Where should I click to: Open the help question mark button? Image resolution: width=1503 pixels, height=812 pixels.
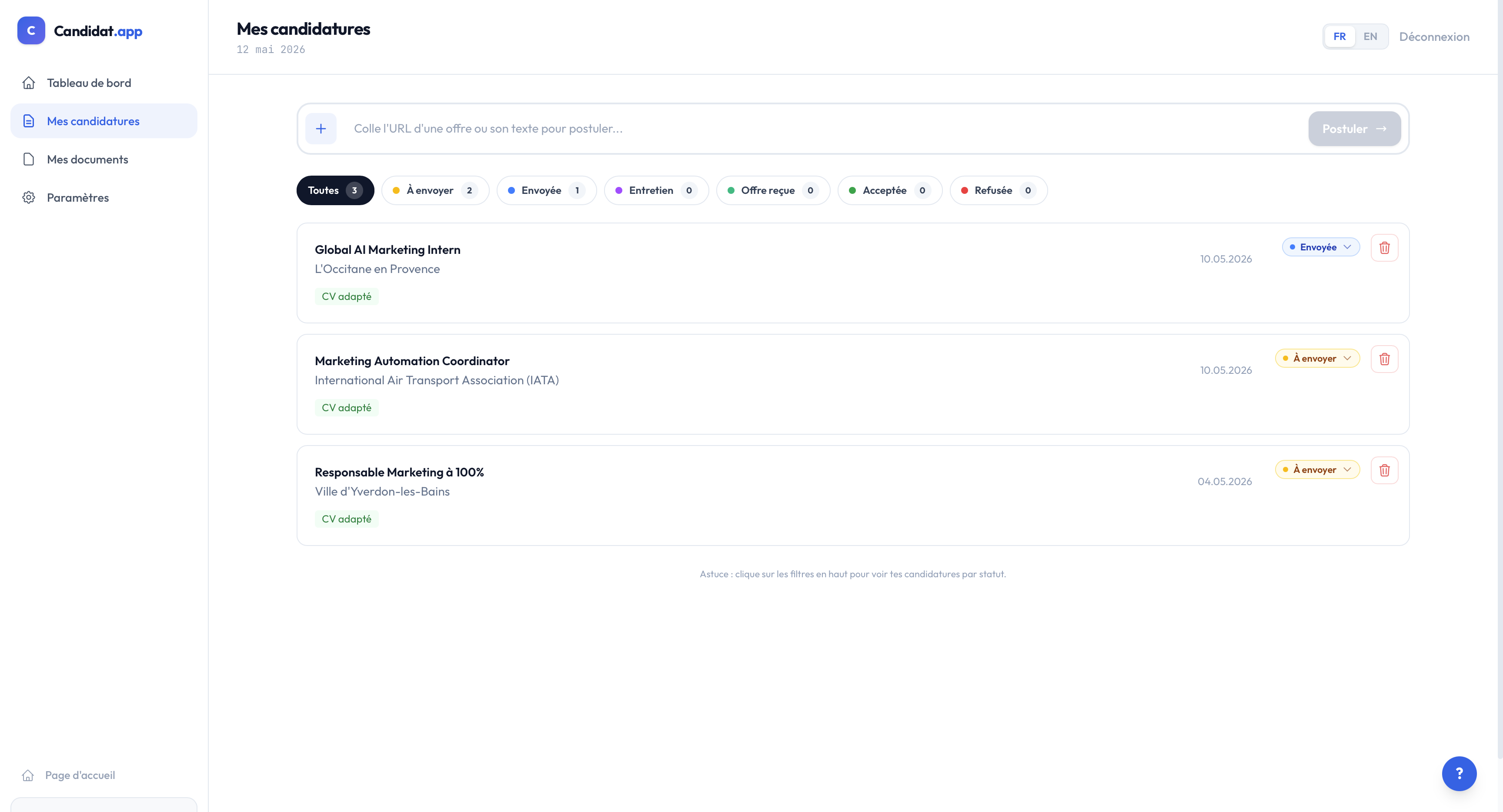pos(1459,773)
